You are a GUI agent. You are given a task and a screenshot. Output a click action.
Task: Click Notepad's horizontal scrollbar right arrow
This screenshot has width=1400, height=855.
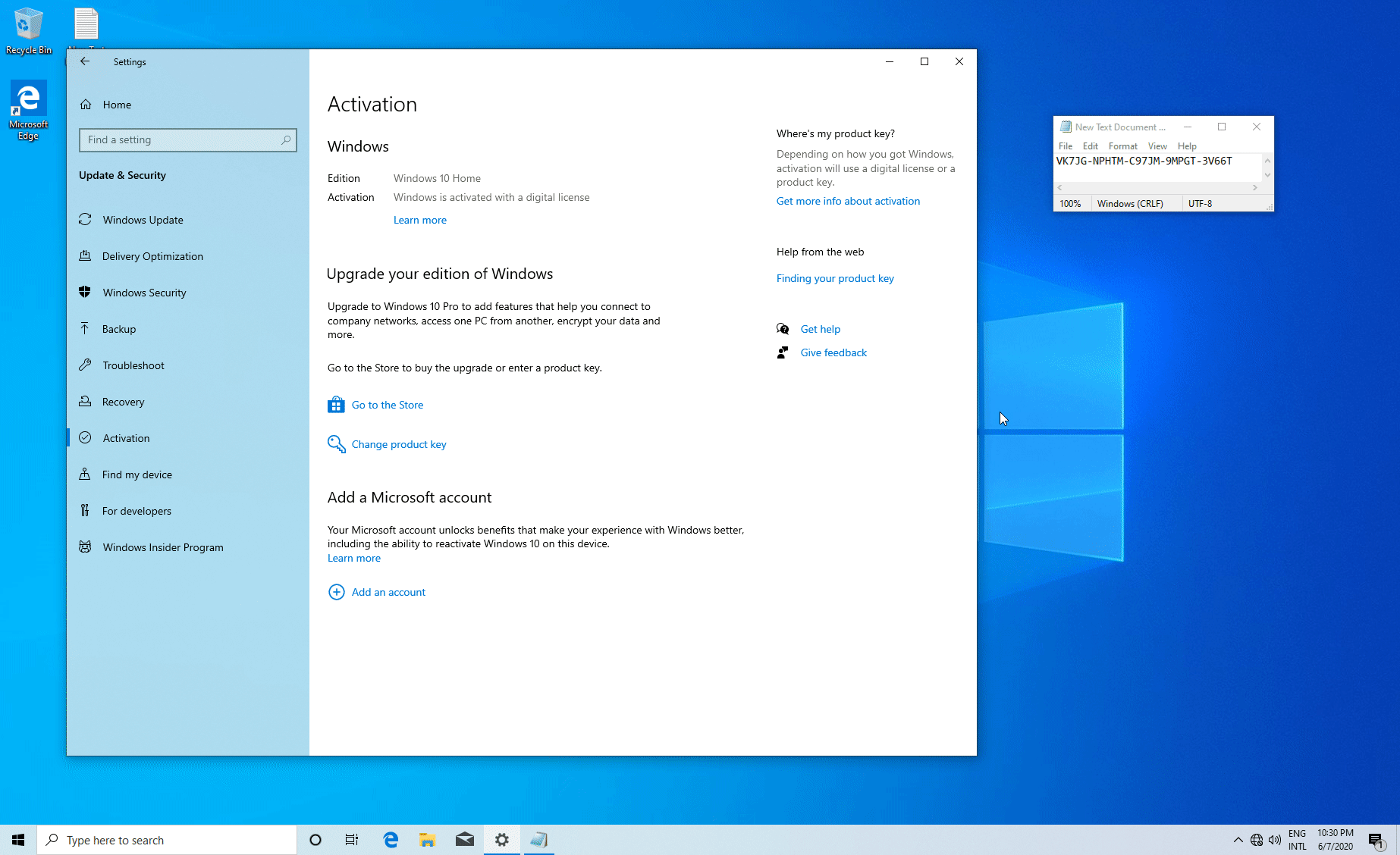pos(1255,187)
